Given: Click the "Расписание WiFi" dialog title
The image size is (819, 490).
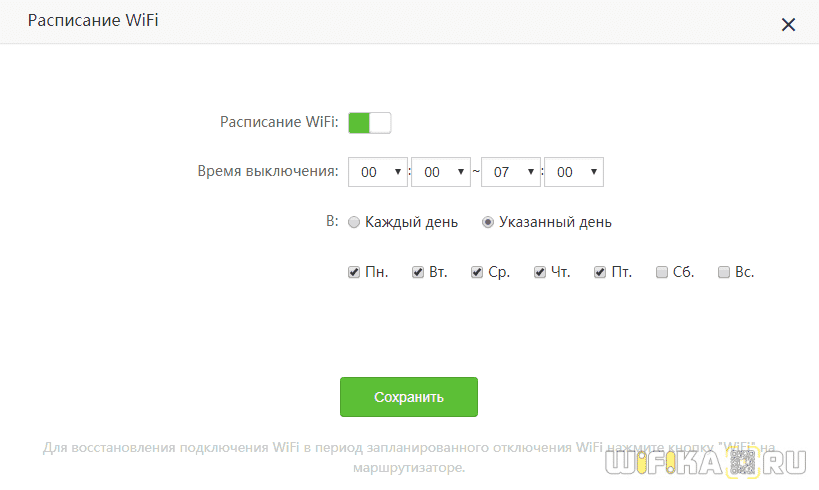Looking at the screenshot, I should click(92, 21).
